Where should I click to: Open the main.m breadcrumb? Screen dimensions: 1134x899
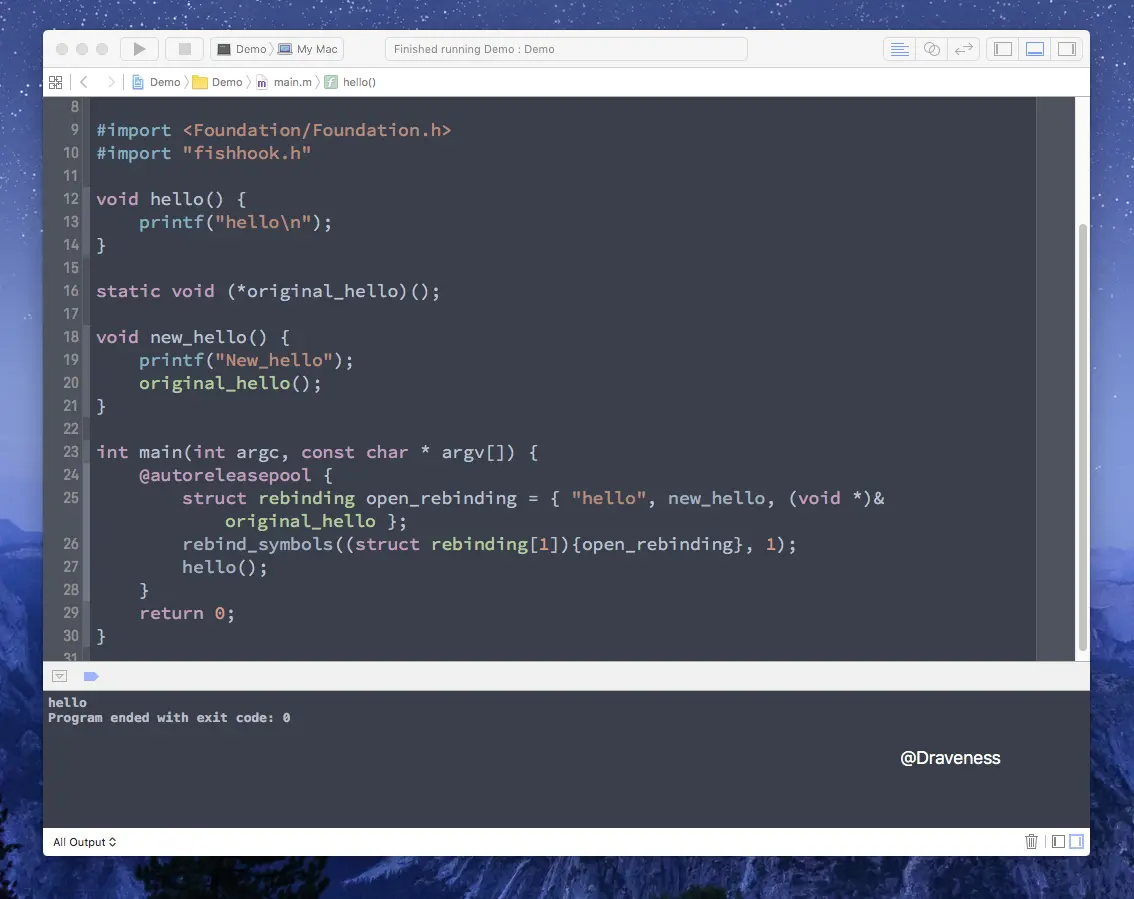pyautogui.click(x=284, y=82)
